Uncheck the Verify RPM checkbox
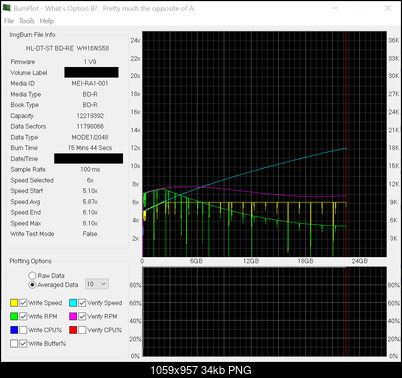This screenshot has height=378, width=402. pos(82,316)
